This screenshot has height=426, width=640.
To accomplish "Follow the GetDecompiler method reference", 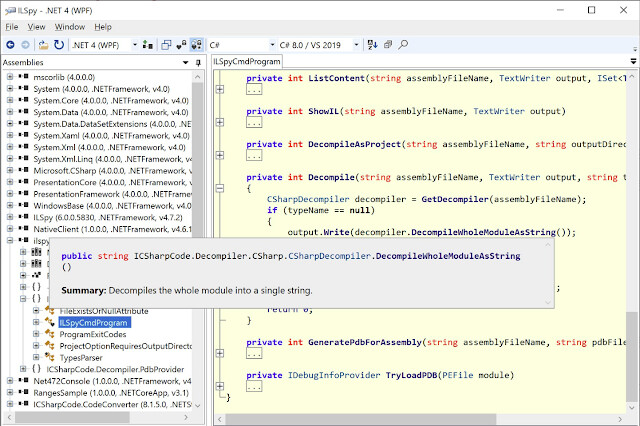I will coord(455,199).
